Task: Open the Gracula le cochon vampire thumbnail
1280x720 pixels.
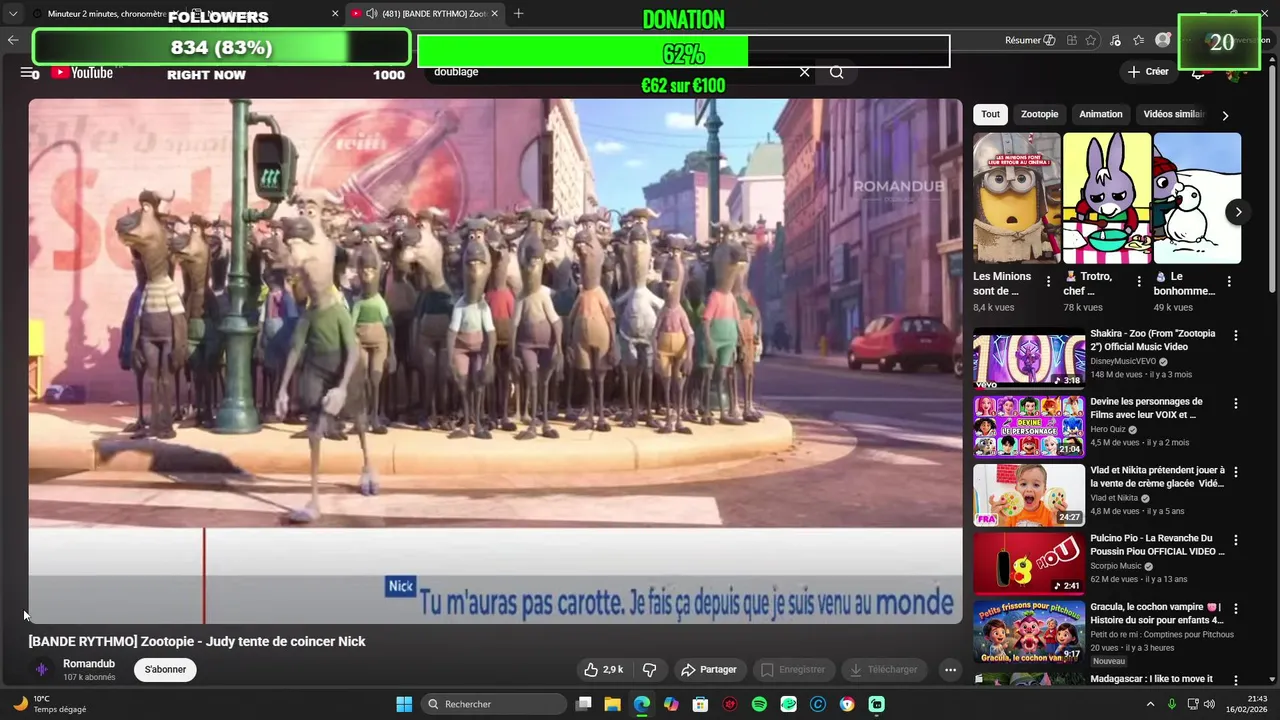Action: coord(1029,631)
